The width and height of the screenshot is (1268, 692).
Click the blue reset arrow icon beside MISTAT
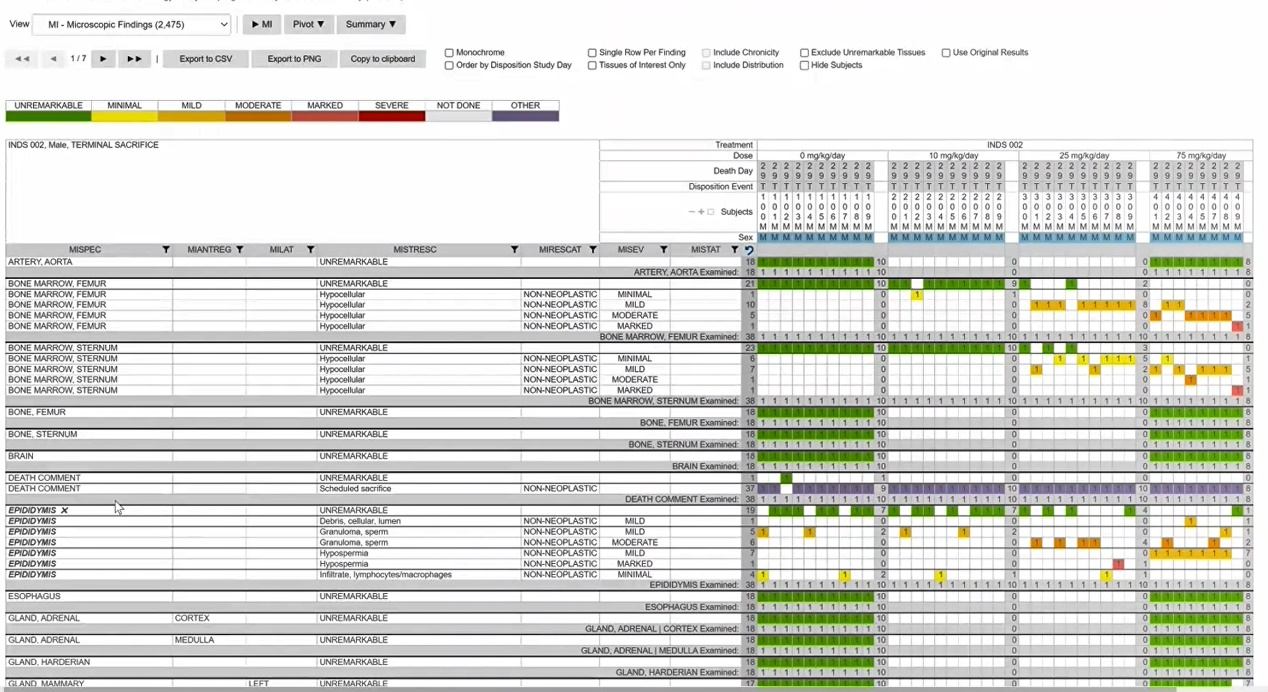coord(749,250)
